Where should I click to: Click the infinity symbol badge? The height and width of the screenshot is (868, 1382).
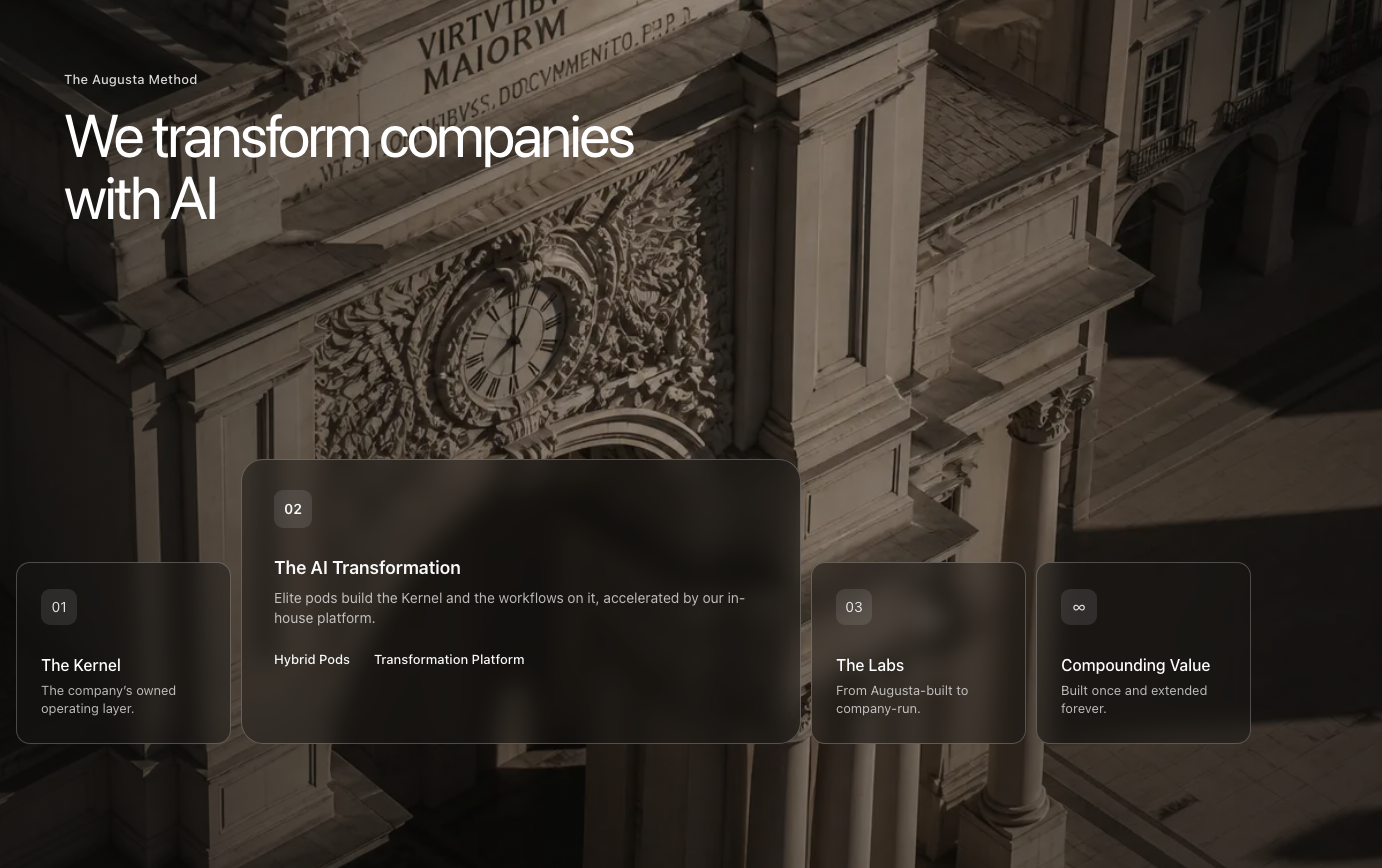[x=1079, y=607]
